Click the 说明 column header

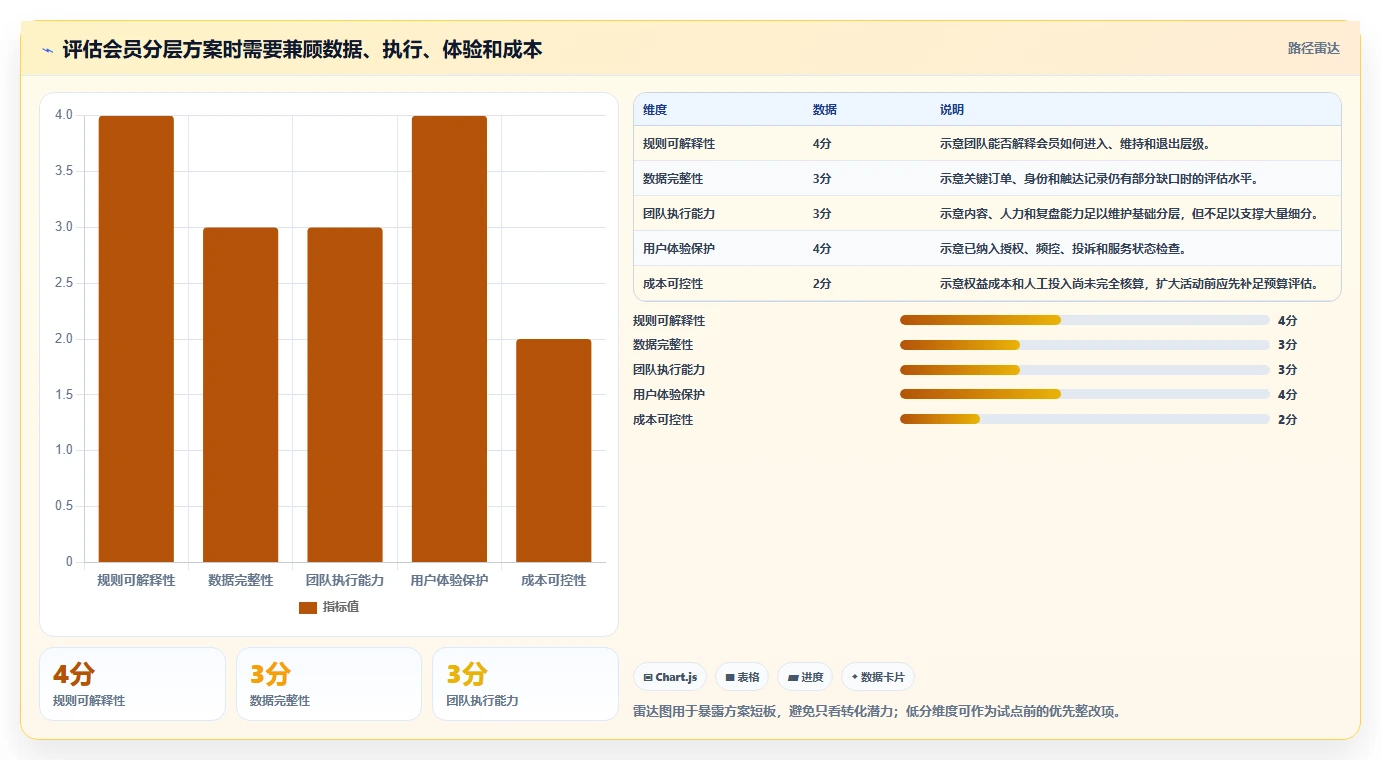[x=952, y=110]
